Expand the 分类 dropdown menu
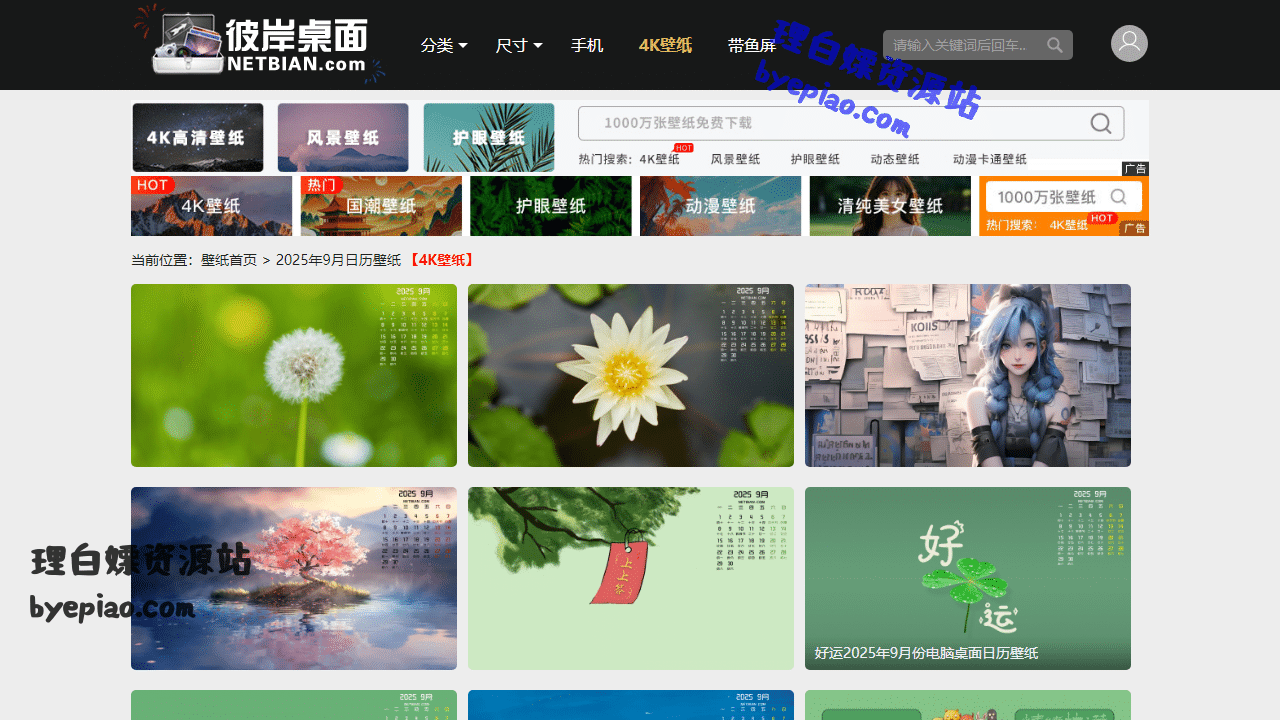1280x720 pixels. coord(444,45)
